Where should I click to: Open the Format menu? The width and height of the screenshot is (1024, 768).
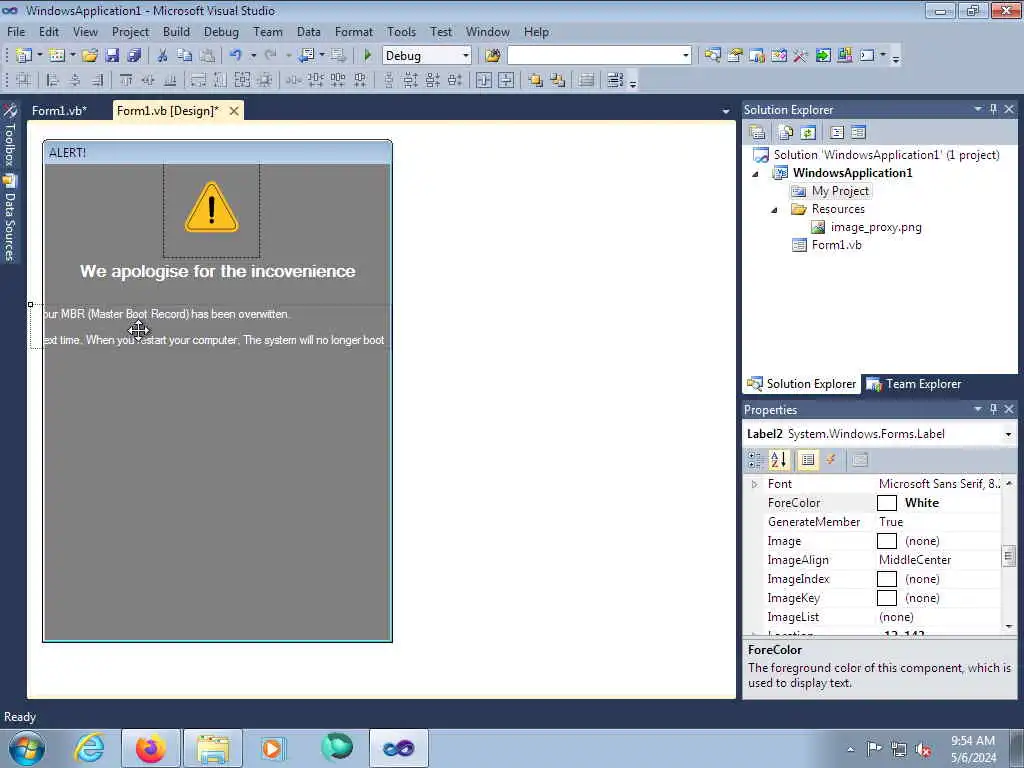353,32
